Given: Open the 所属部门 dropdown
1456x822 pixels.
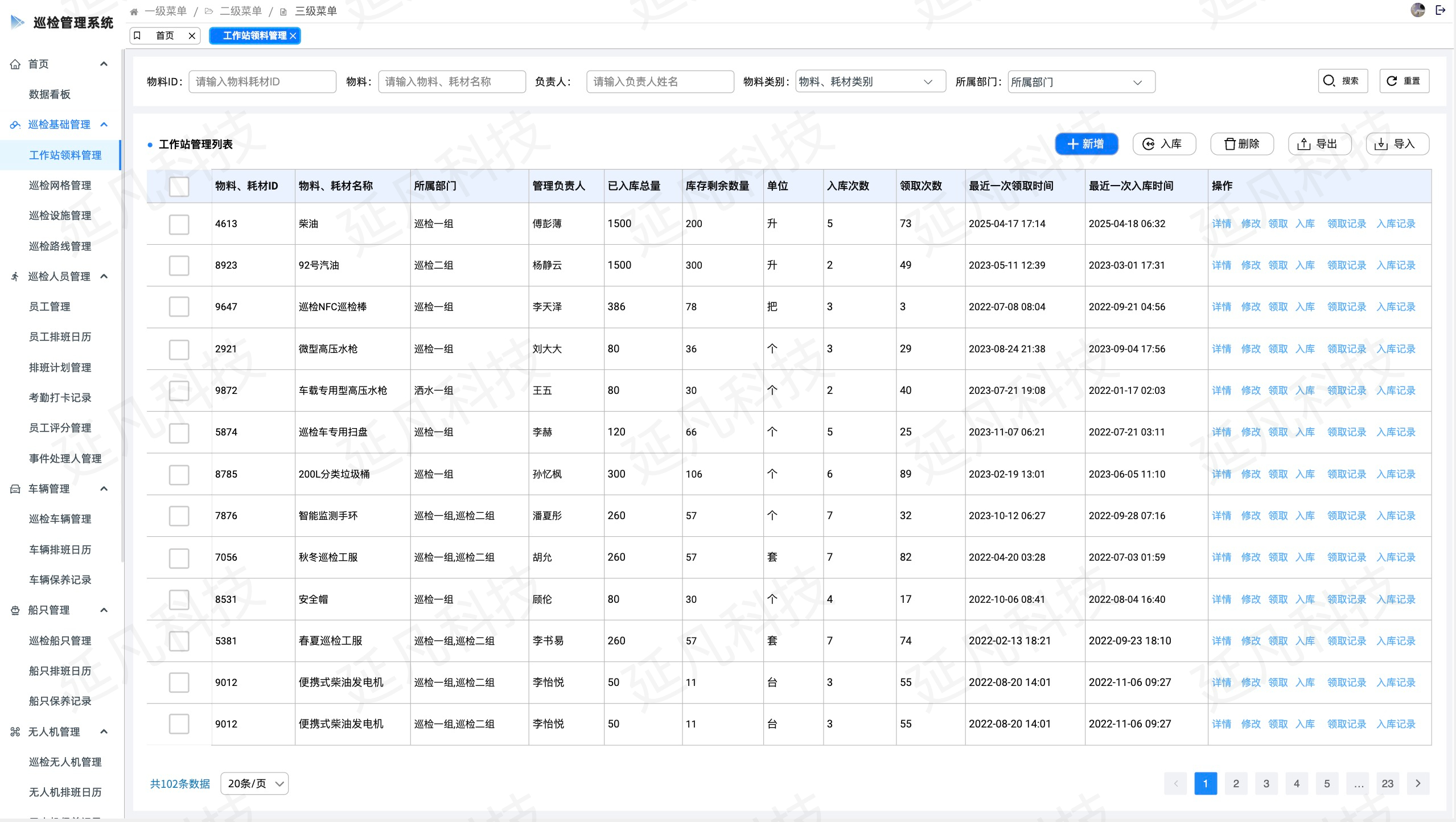Looking at the screenshot, I should pos(1080,82).
